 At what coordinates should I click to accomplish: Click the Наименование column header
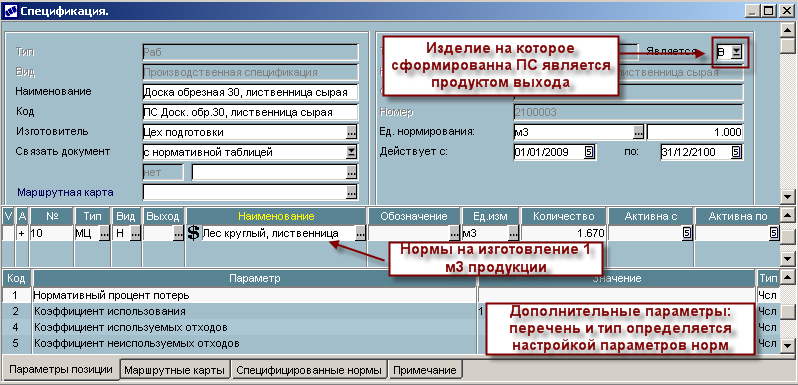point(276,216)
